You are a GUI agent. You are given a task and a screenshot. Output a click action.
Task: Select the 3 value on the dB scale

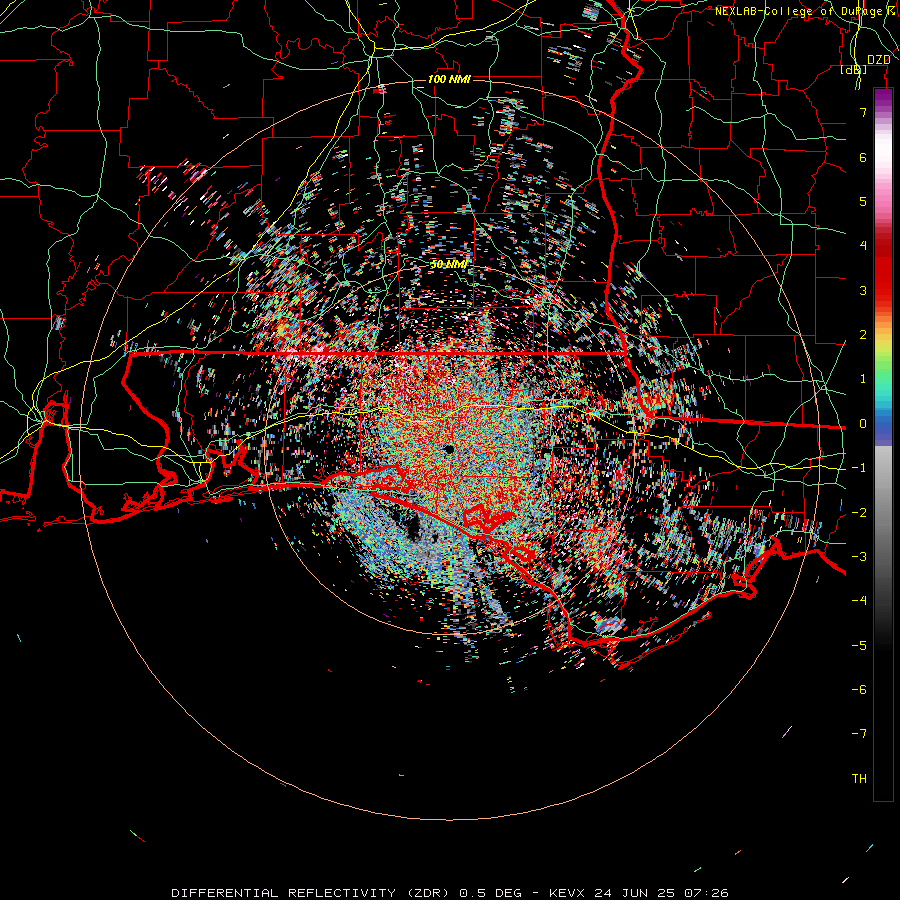click(x=863, y=290)
